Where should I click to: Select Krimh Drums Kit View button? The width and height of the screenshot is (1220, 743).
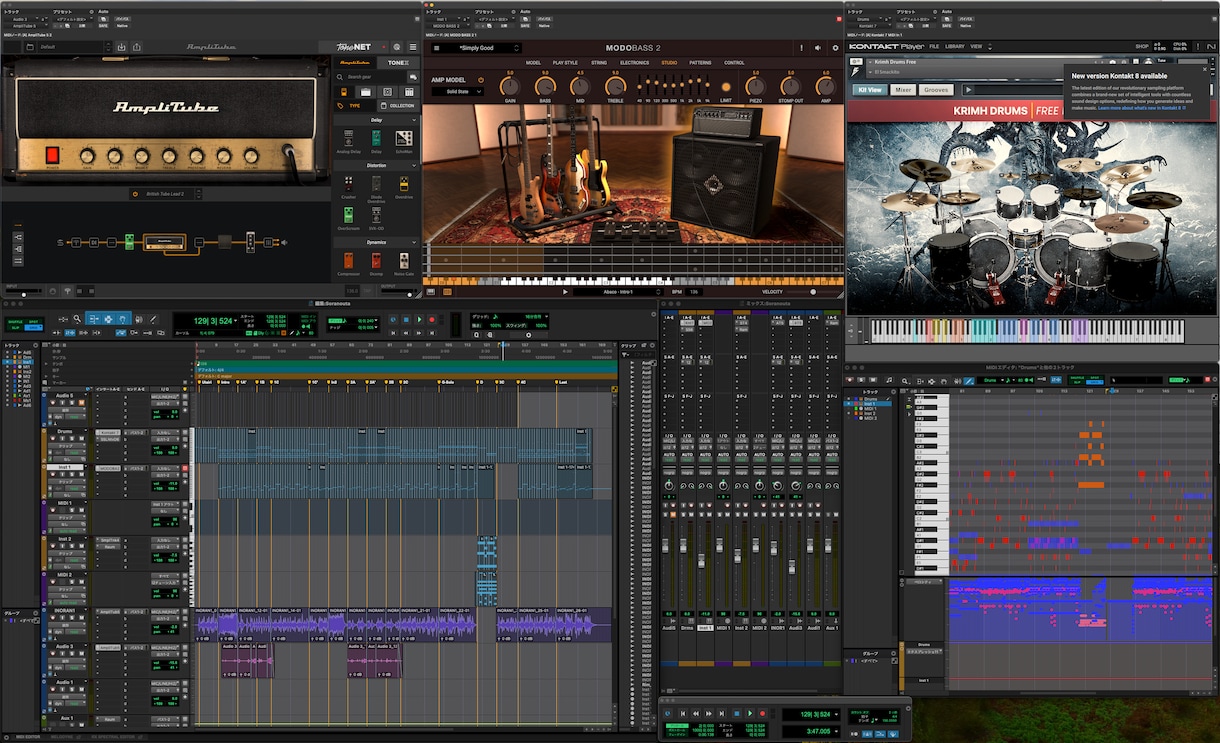870,90
